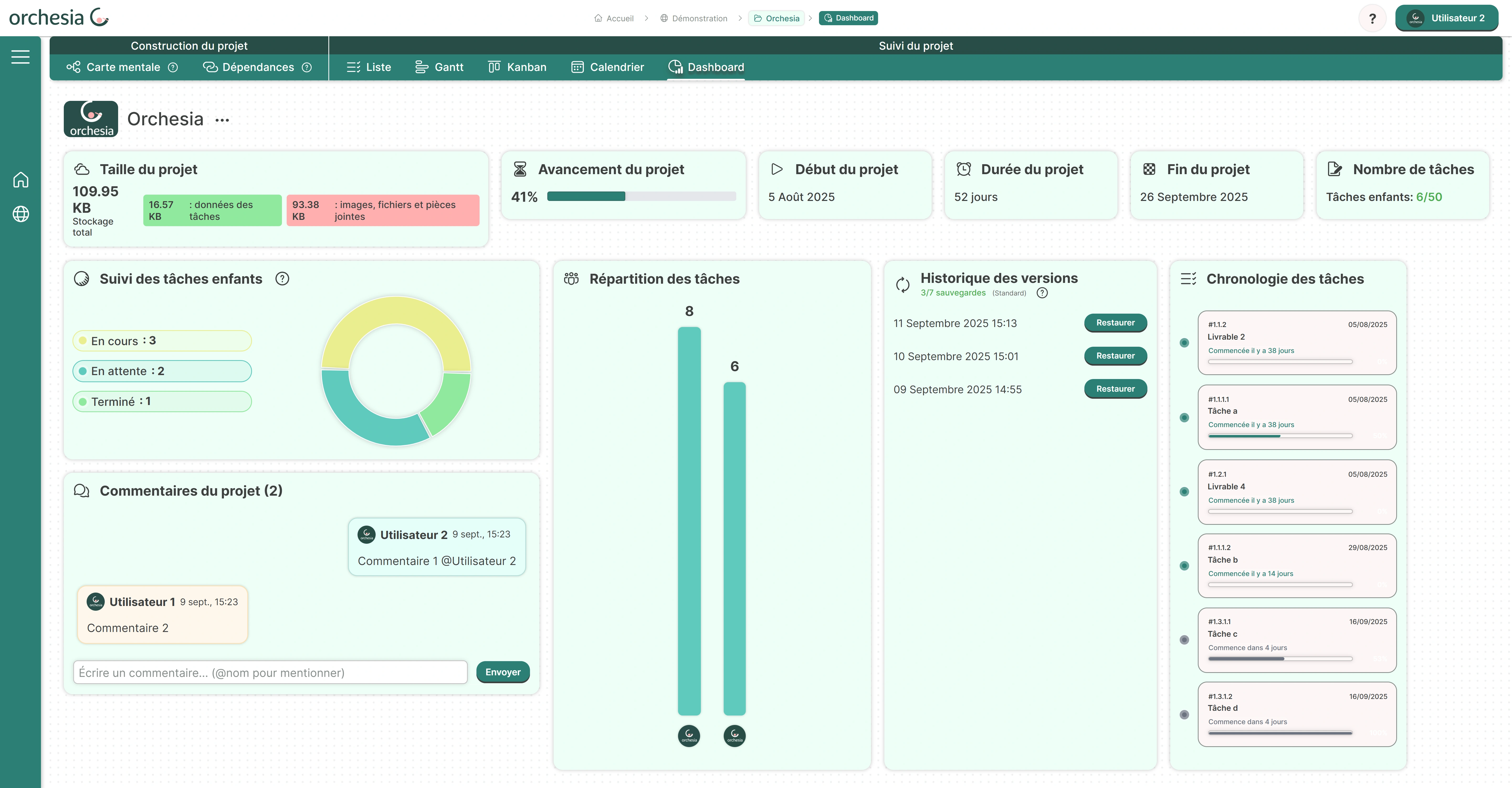Open Utilisateur 2 account menu
Screen dimensions: 1512x788
coord(1446,18)
